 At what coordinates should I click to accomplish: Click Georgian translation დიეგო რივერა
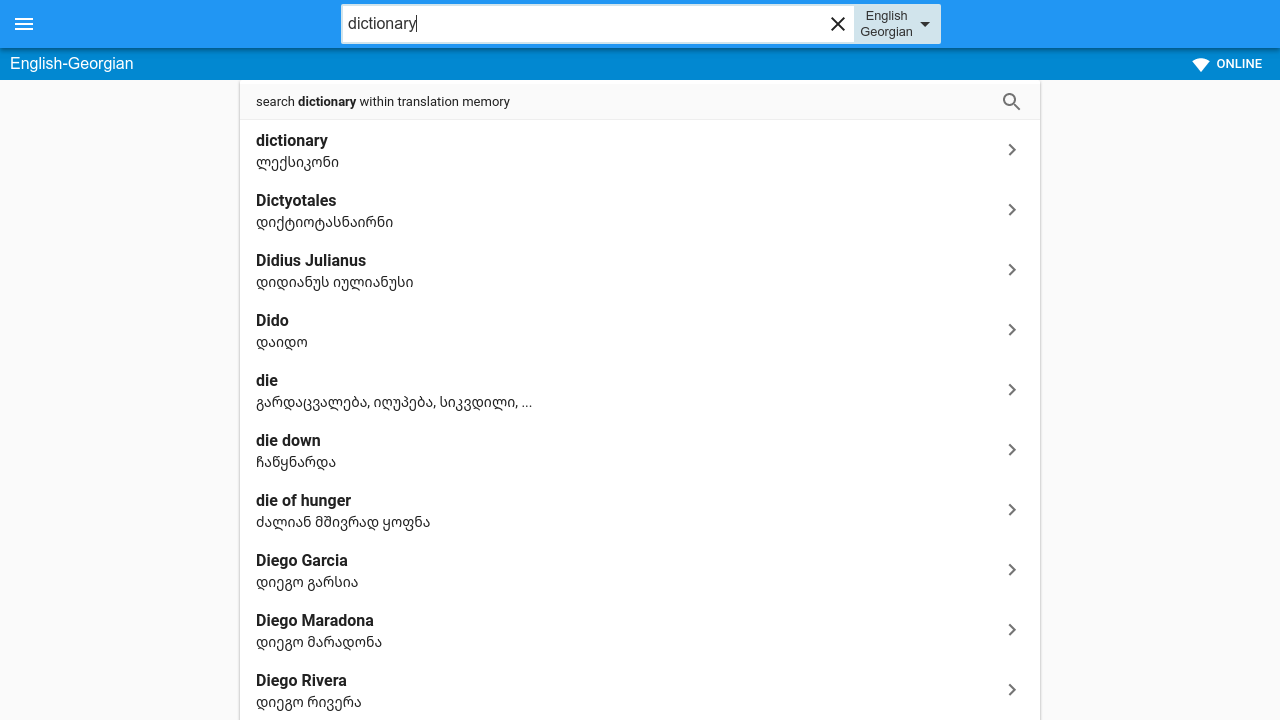click(308, 703)
